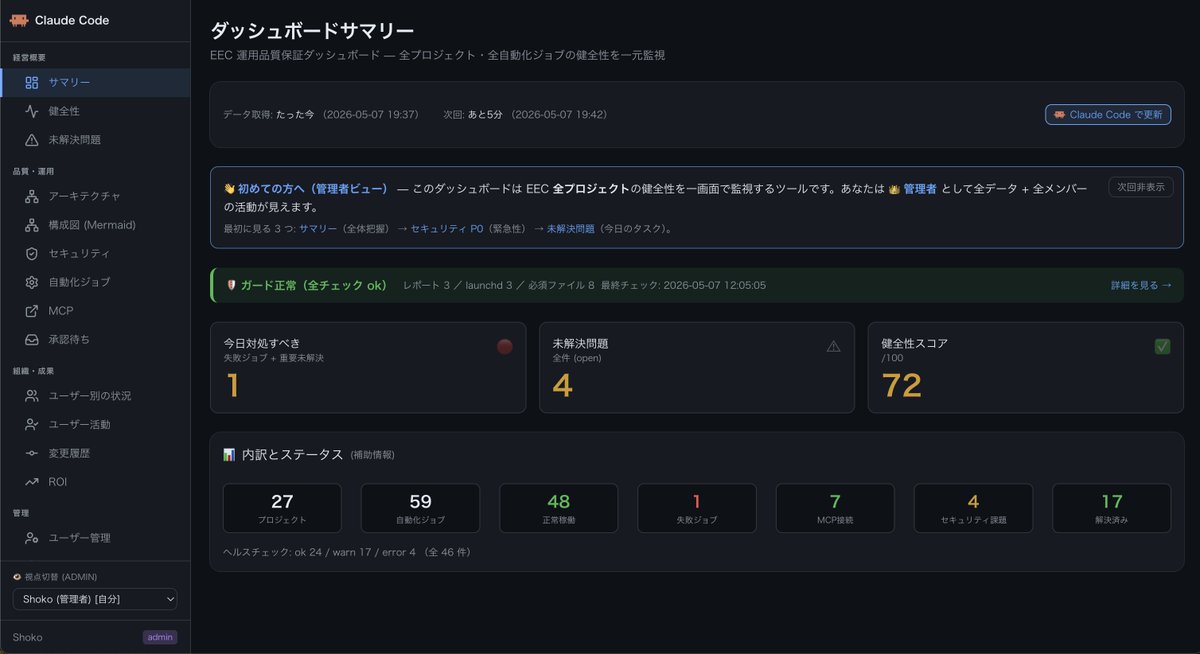Open the Shoko (管理者) viewpoint dropdown
This screenshot has height=654, width=1200.
pyautogui.click(x=95, y=599)
